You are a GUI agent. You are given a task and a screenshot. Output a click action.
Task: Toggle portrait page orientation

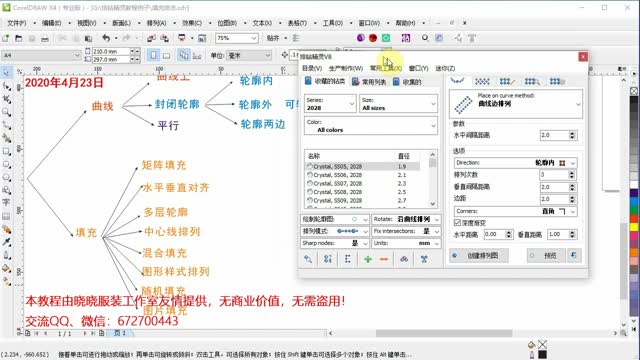coord(153,55)
